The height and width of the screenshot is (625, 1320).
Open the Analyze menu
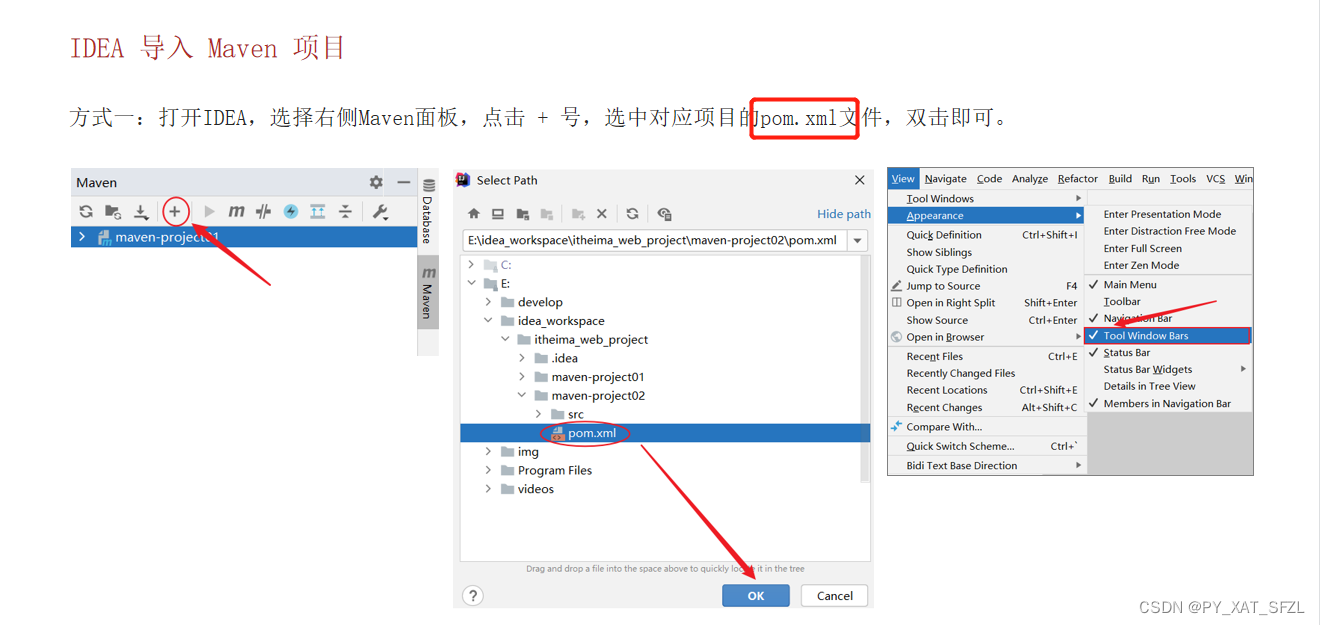1029,178
